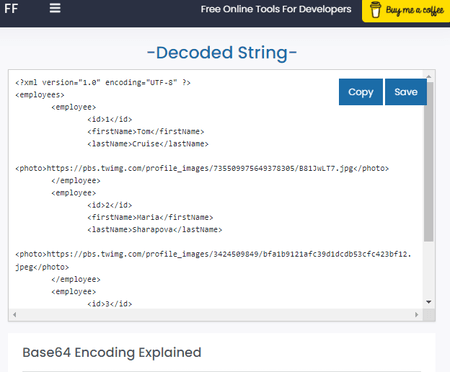
Task: Click the photo URL containing 3424509849
Action: 213,254
